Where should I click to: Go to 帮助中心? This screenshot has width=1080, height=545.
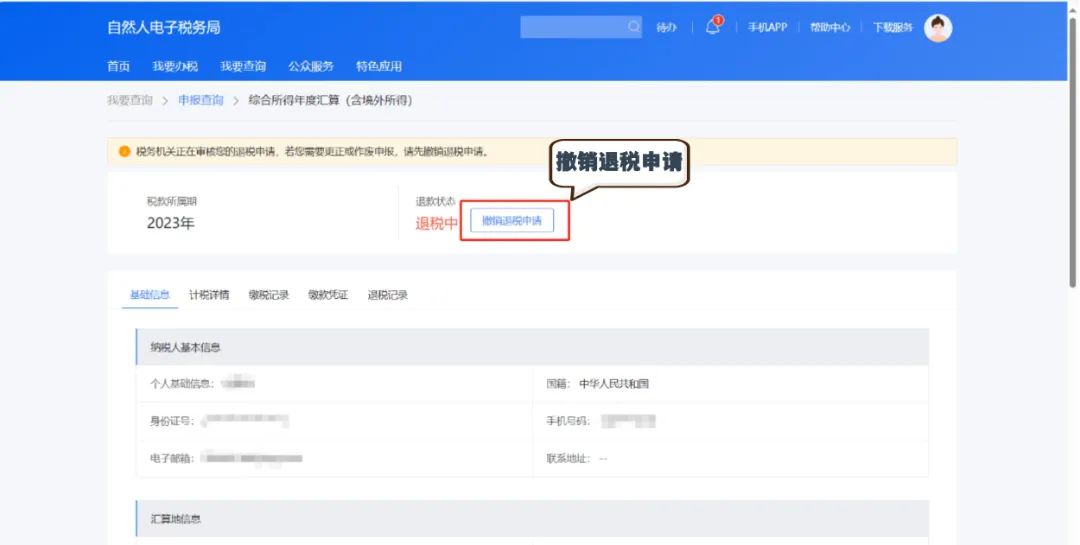[830, 28]
